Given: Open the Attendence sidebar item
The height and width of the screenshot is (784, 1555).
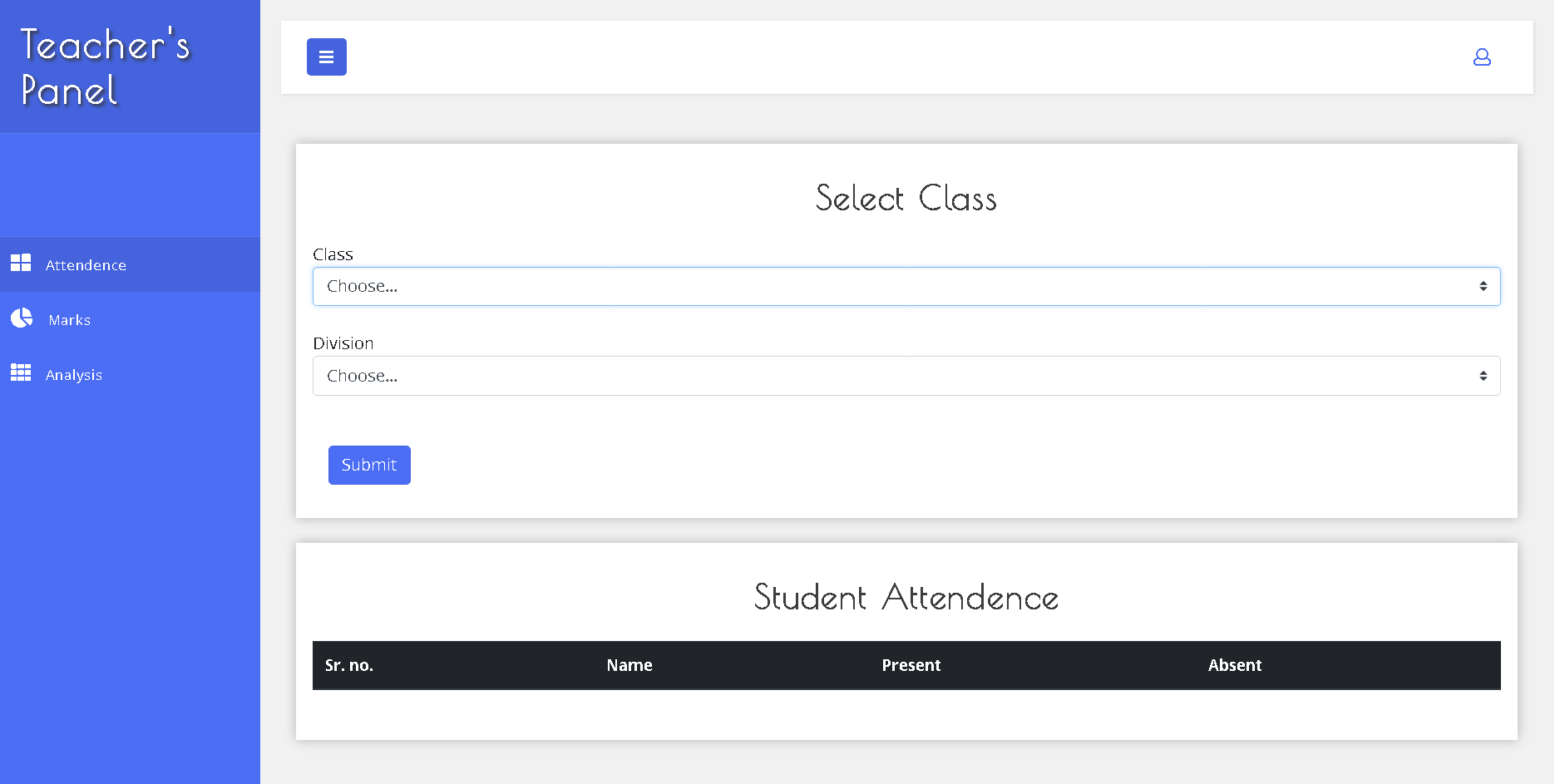Looking at the screenshot, I should click(130, 264).
